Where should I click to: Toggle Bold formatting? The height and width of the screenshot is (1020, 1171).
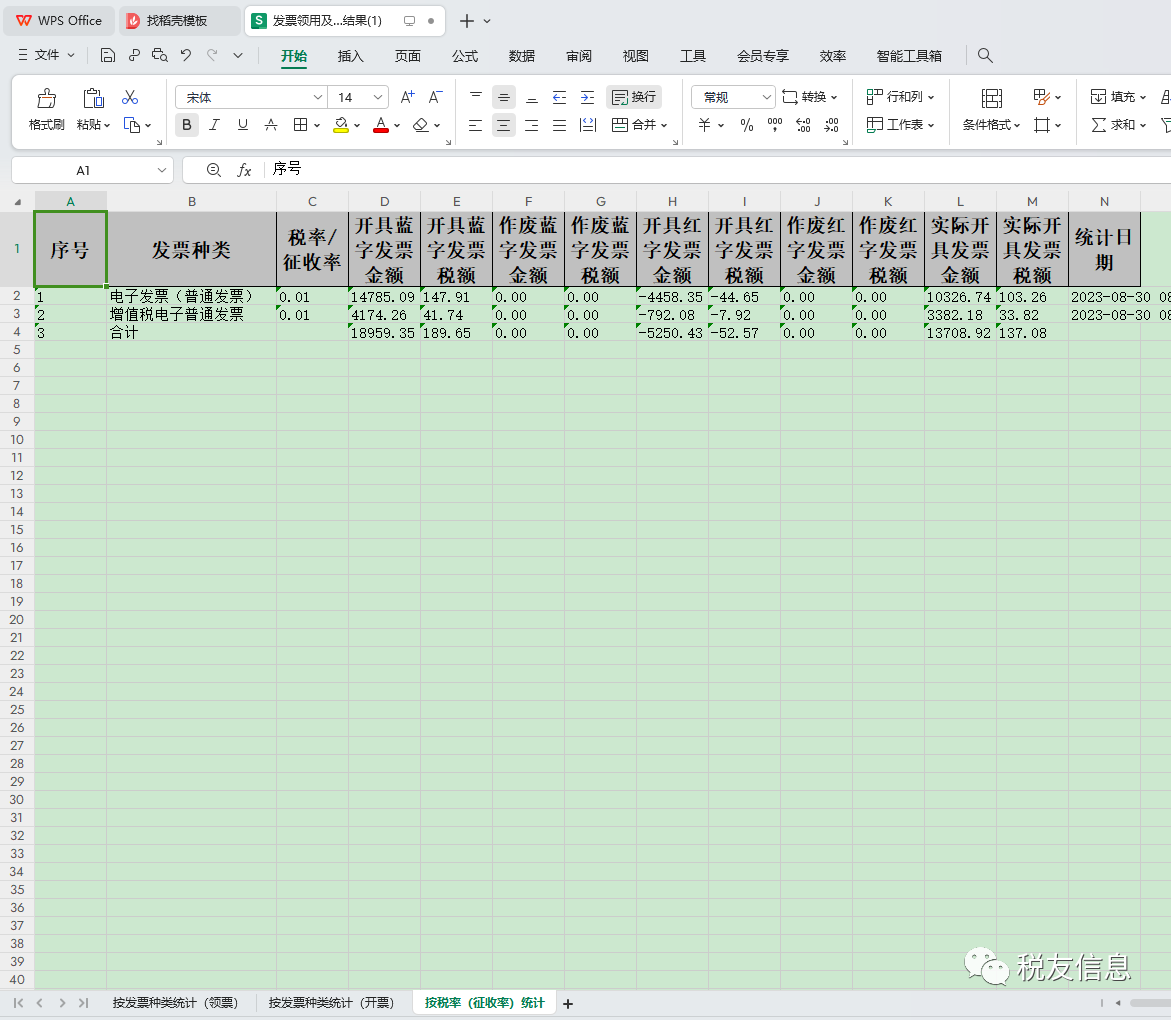click(187, 125)
